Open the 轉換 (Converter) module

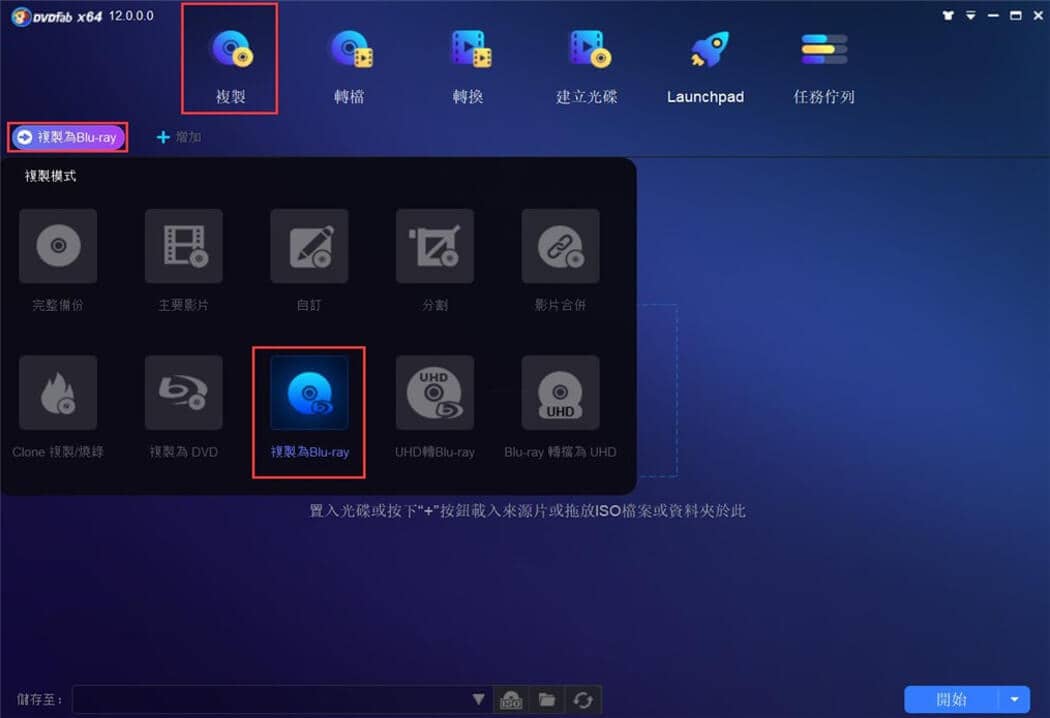point(468,66)
